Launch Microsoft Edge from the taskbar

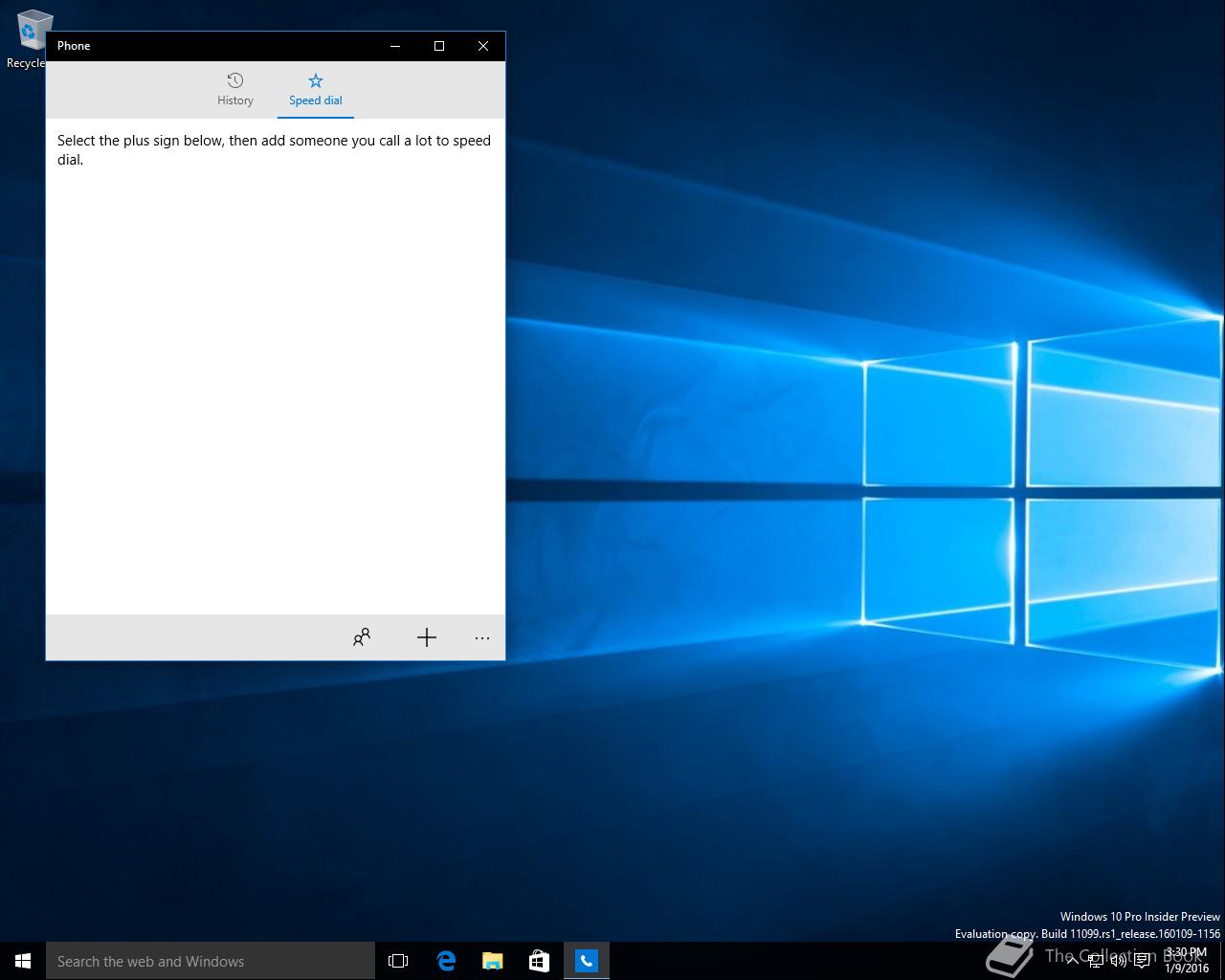tap(446, 961)
